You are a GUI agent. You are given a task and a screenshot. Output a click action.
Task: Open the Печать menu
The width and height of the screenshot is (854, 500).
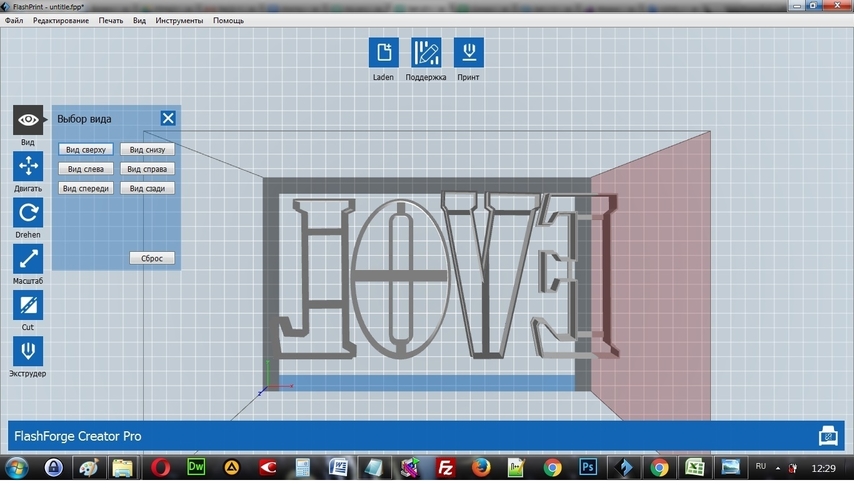(x=111, y=20)
